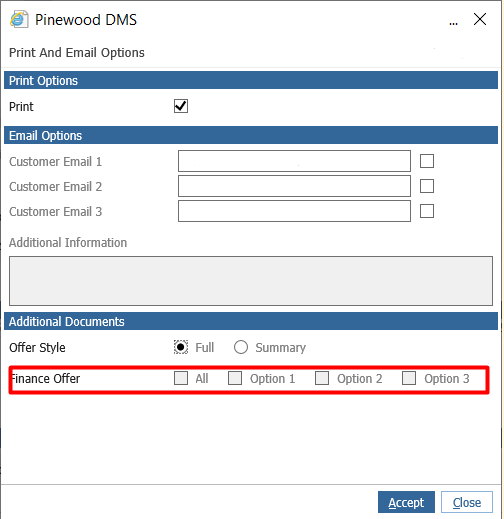The image size is (504, 519).
Task: Click inside the Additional Information text area
Action: [x=251, y=281]
